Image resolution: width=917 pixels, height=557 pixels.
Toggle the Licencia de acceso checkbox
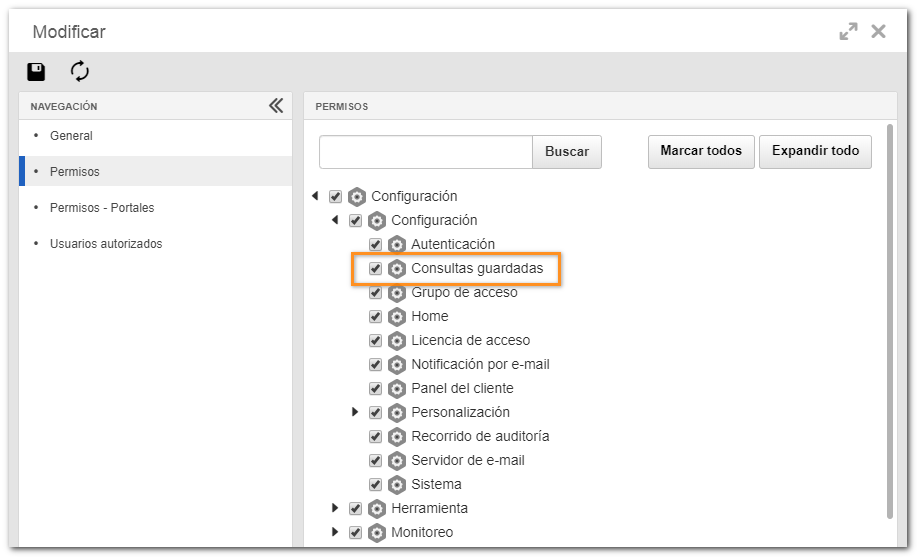point(375,341)
